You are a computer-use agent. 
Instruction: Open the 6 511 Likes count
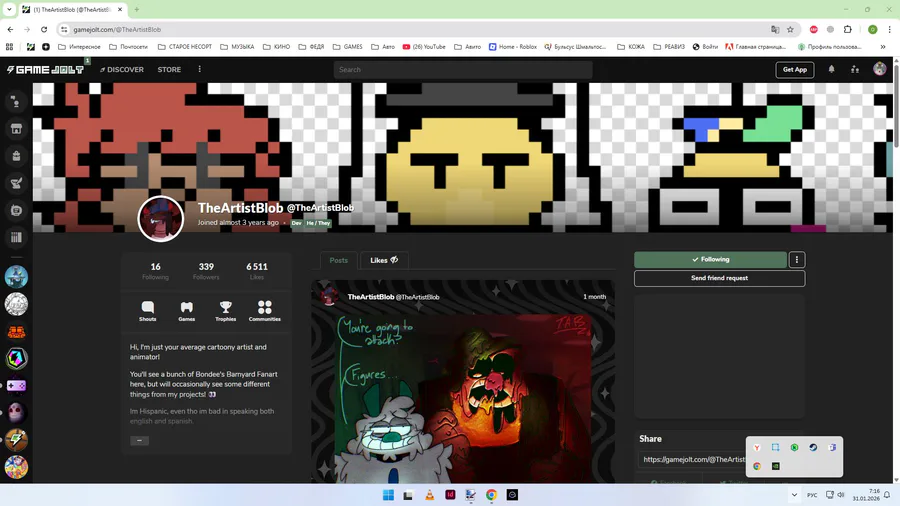tap(257, 271)
